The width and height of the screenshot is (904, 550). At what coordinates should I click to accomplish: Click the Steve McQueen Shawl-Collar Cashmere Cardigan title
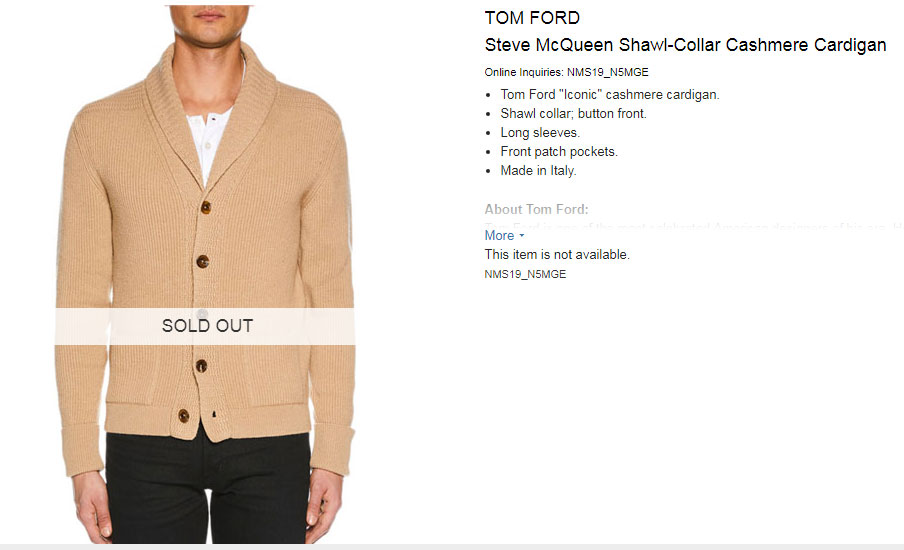tap(685, 45)
